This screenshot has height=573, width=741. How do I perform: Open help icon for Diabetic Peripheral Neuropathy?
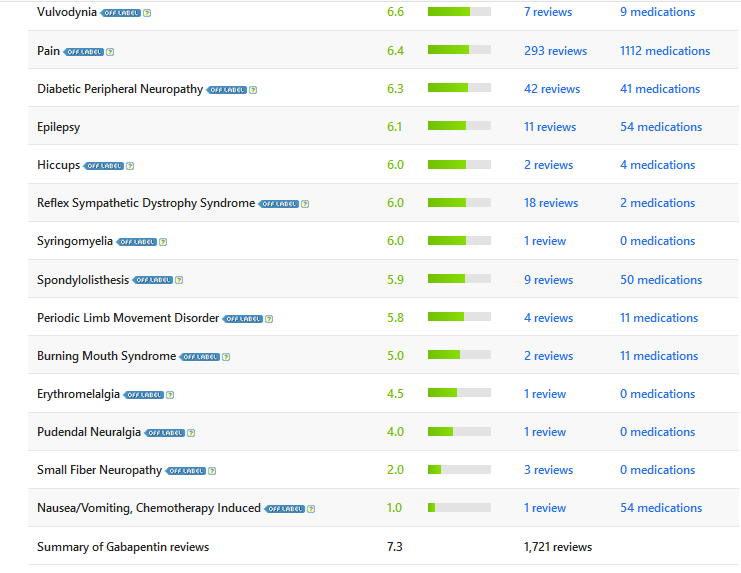253,90
